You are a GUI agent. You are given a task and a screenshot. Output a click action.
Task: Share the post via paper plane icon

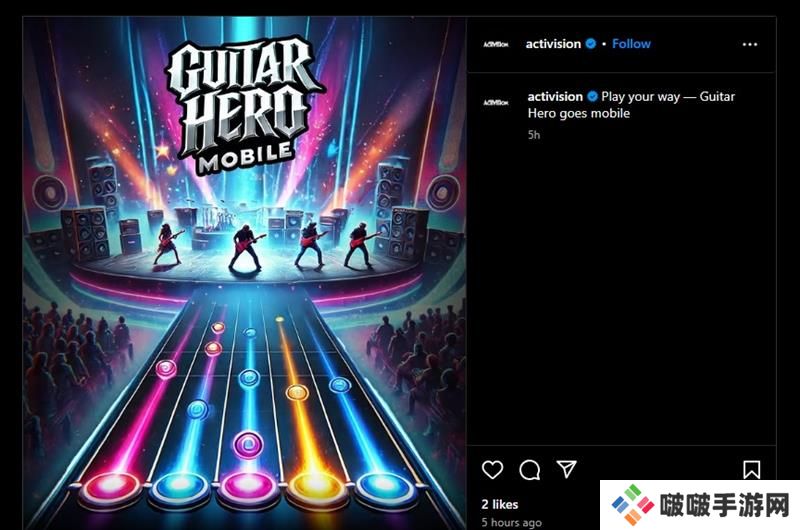tap(566, 469)
